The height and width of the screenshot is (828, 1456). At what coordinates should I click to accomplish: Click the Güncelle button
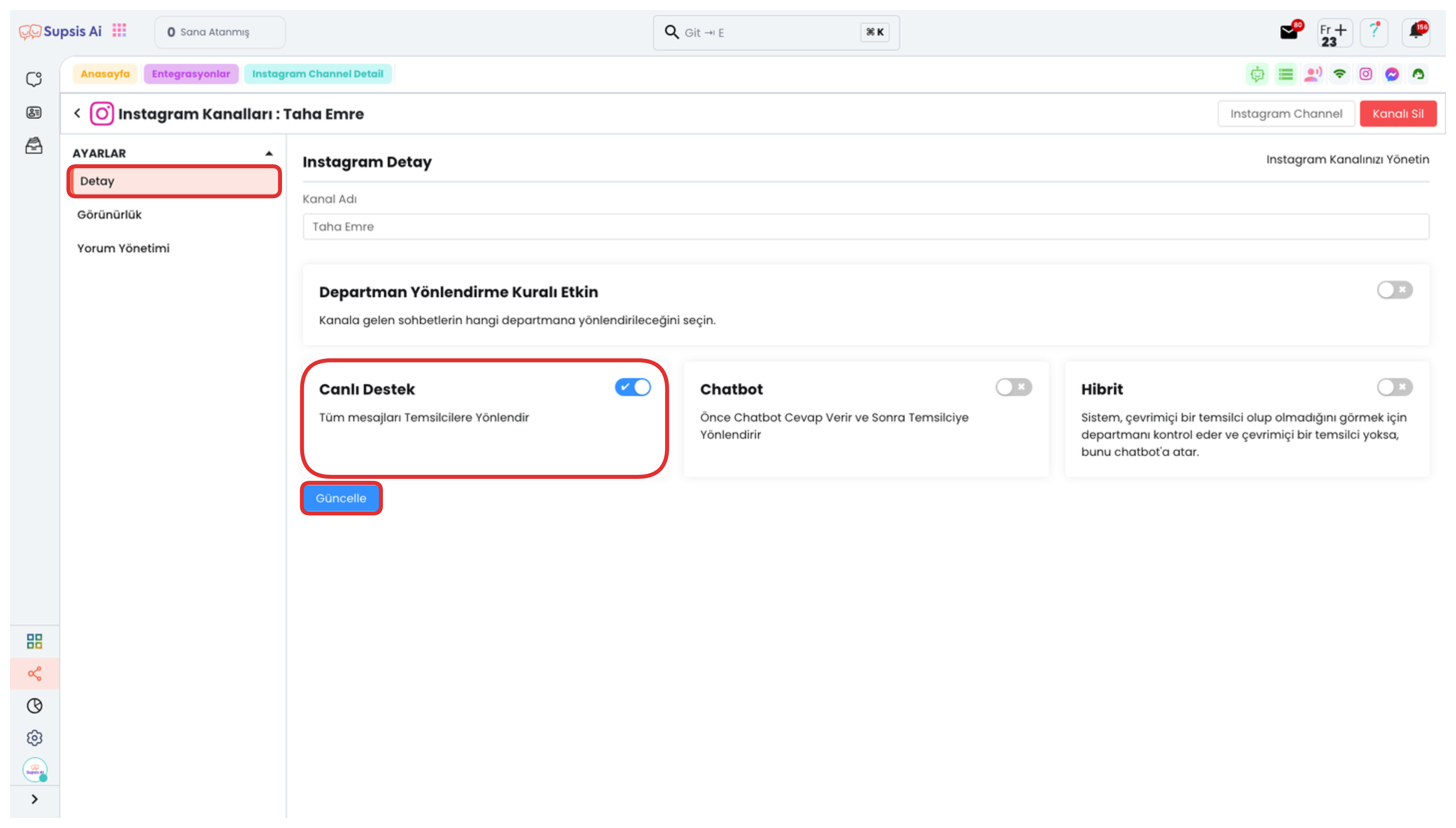[341, 498]
